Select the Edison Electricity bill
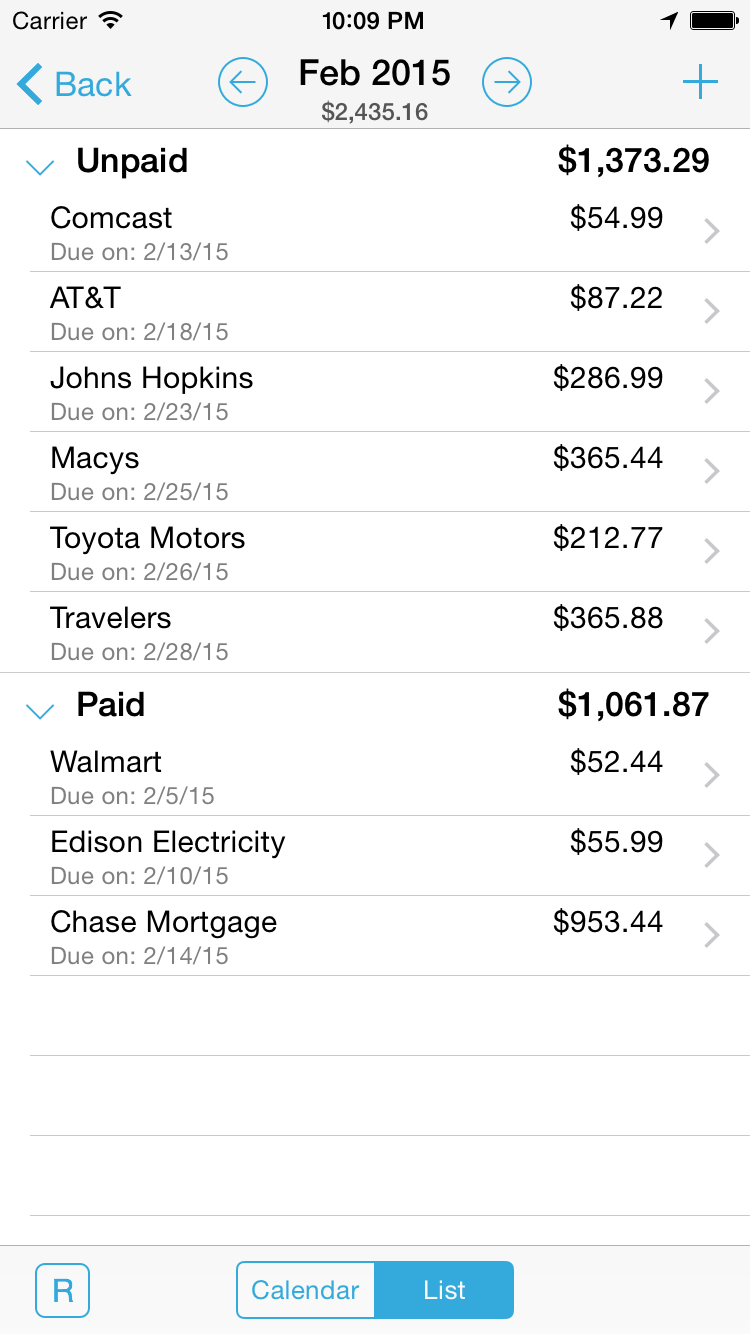 [350, 856]
